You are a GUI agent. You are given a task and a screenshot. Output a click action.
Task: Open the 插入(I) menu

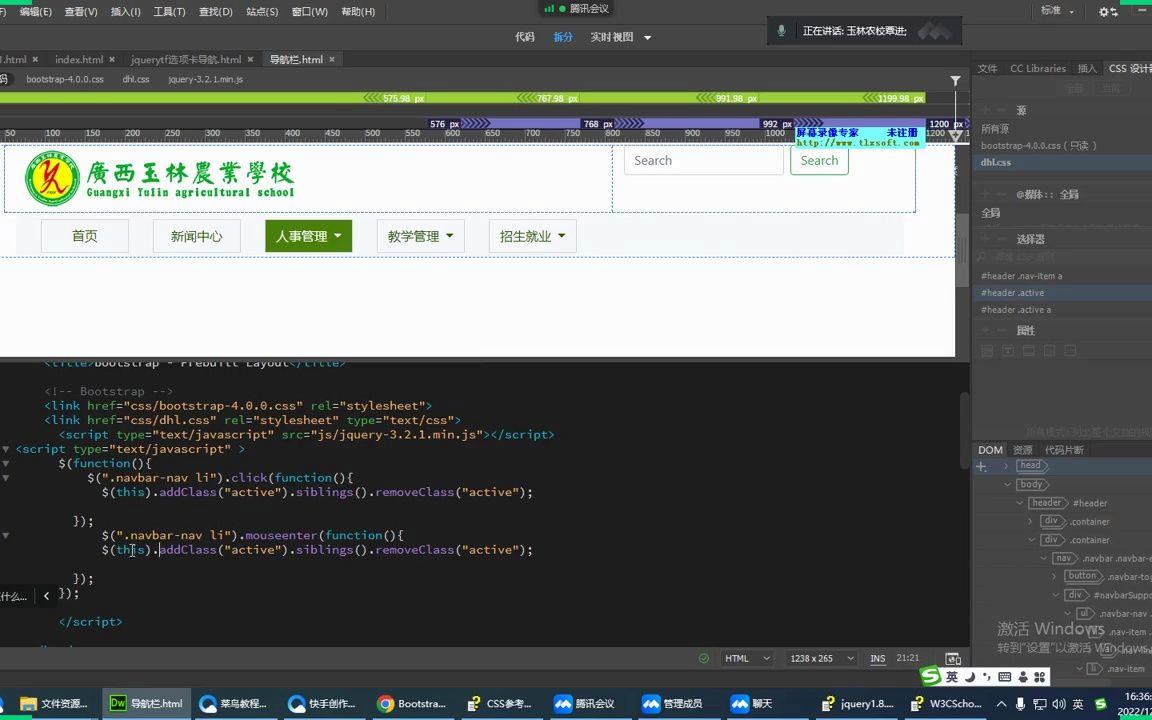click(125, 12)
